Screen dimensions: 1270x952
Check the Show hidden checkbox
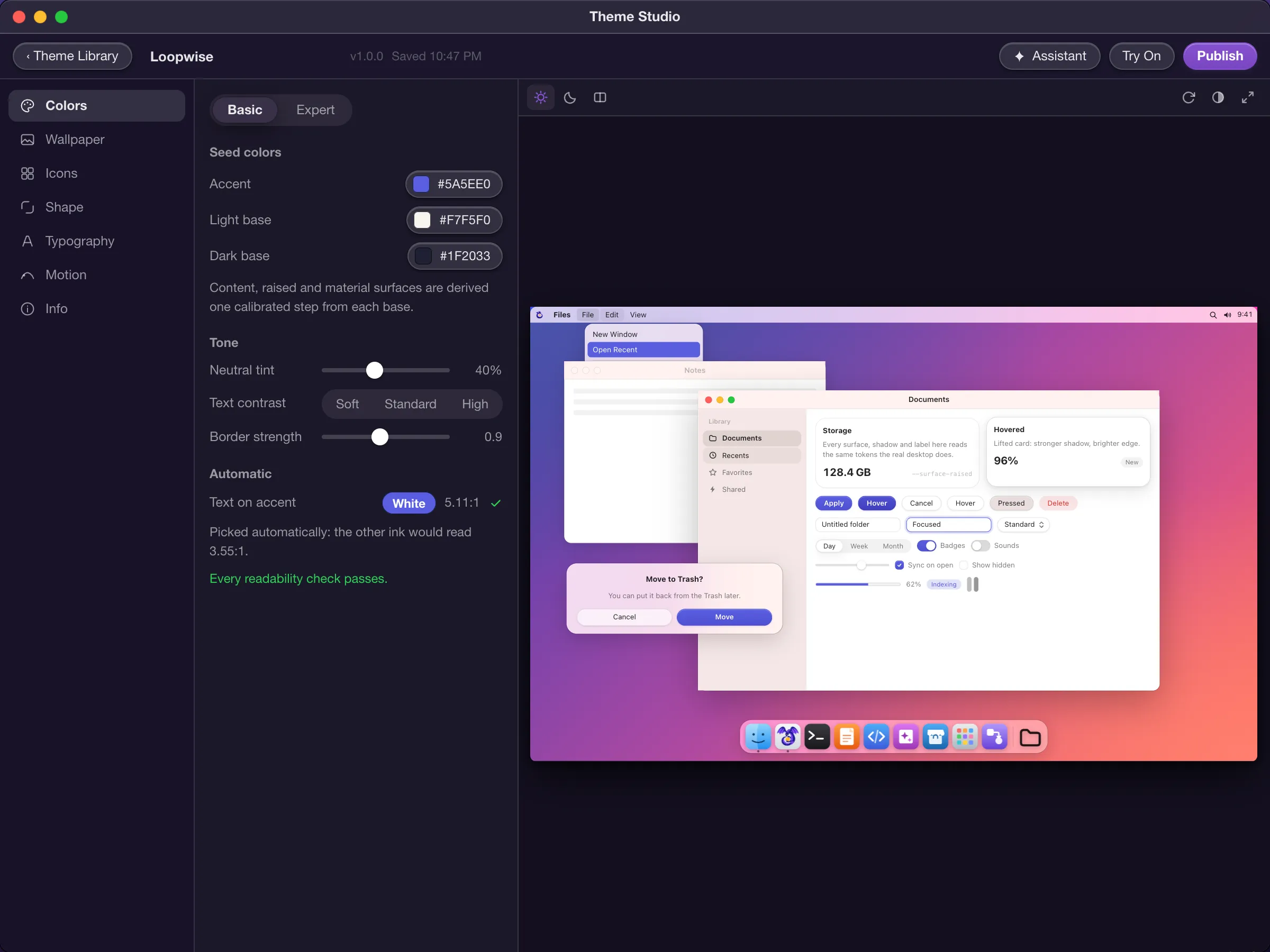(x=964, y=565)
